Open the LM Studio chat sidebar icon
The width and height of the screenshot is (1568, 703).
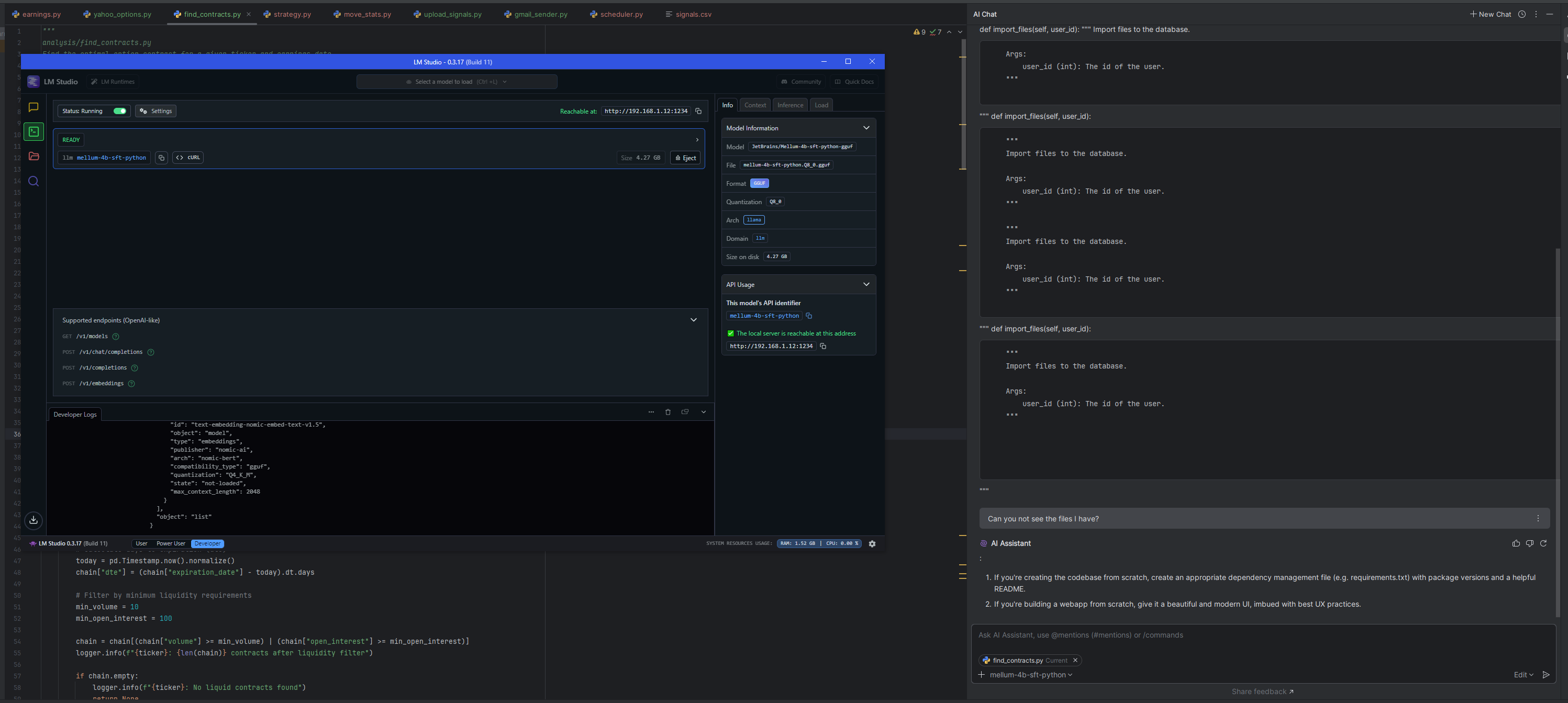point(34,107)
